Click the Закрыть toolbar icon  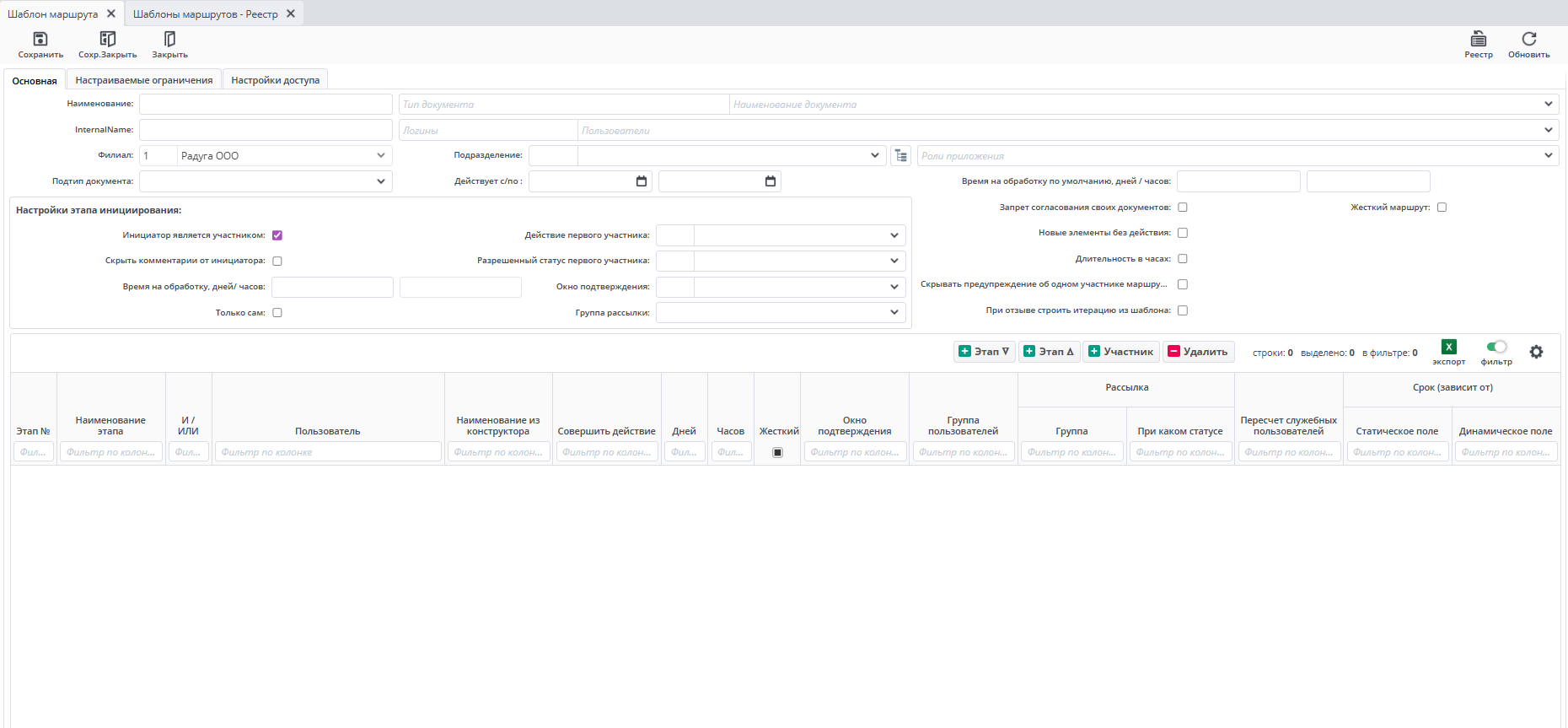pyautogui.click(x=169, y=39)
